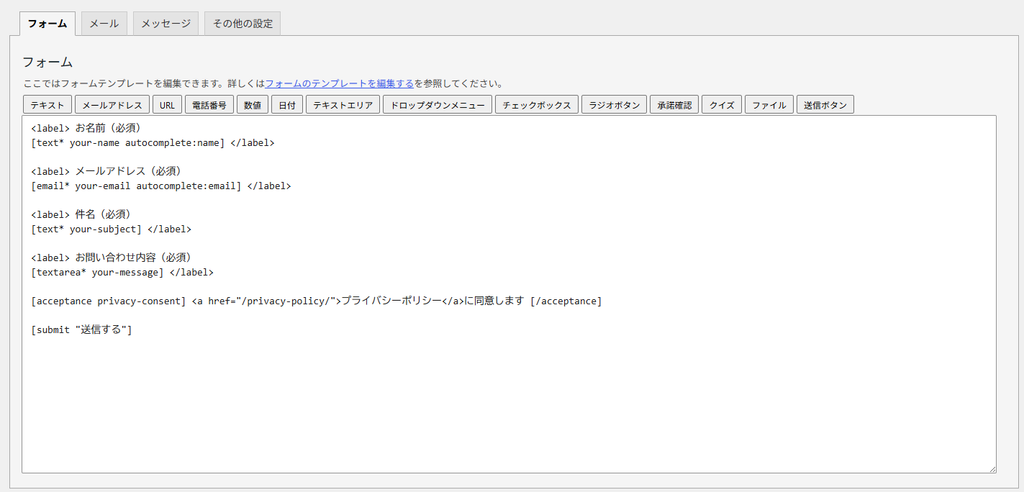Follow the フォームのテンプレートを編集する link

tap(339, 84)
